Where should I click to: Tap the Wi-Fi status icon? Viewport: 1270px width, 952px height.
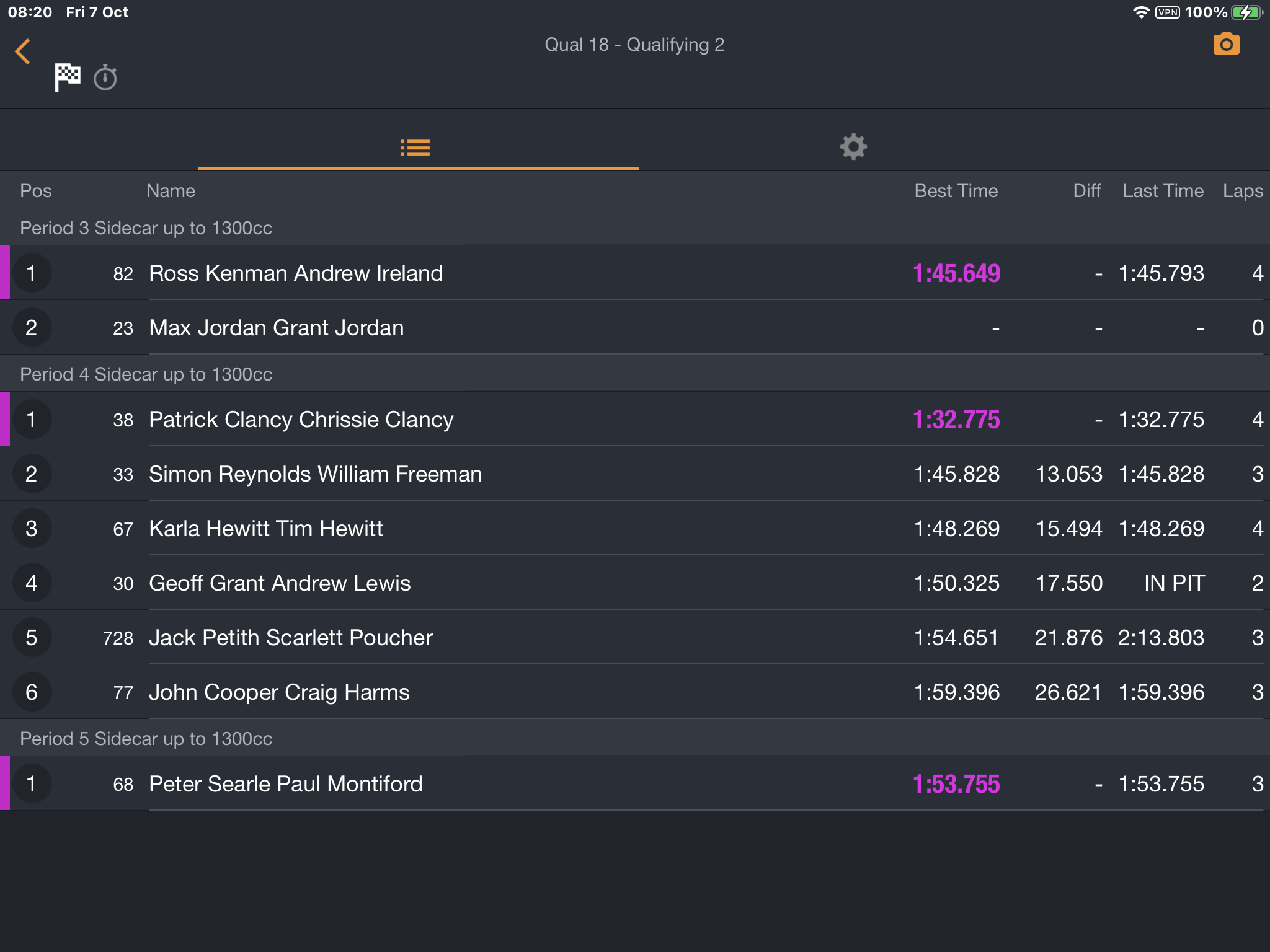click(1141, 12)
